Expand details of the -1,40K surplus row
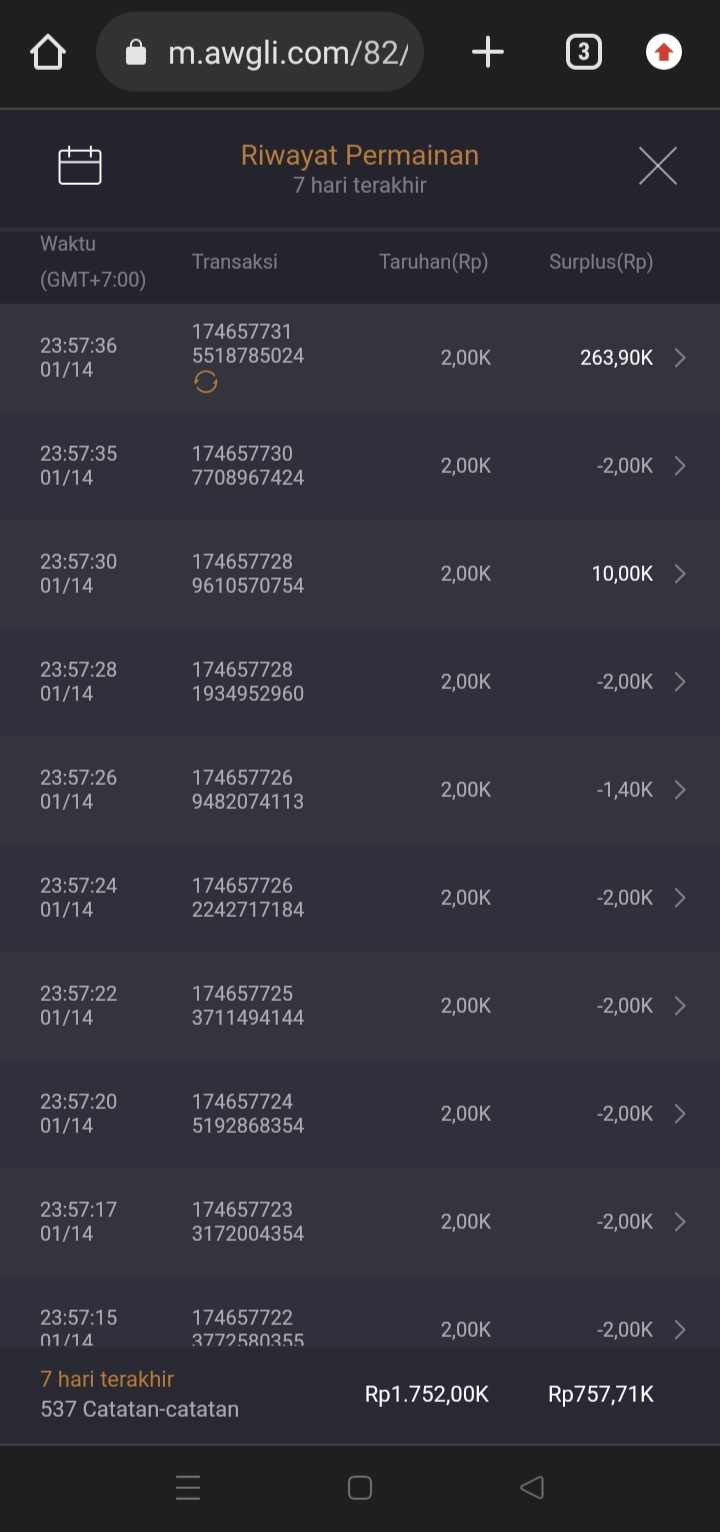This screenshot has height=1532, width=720. click(680, 790)
